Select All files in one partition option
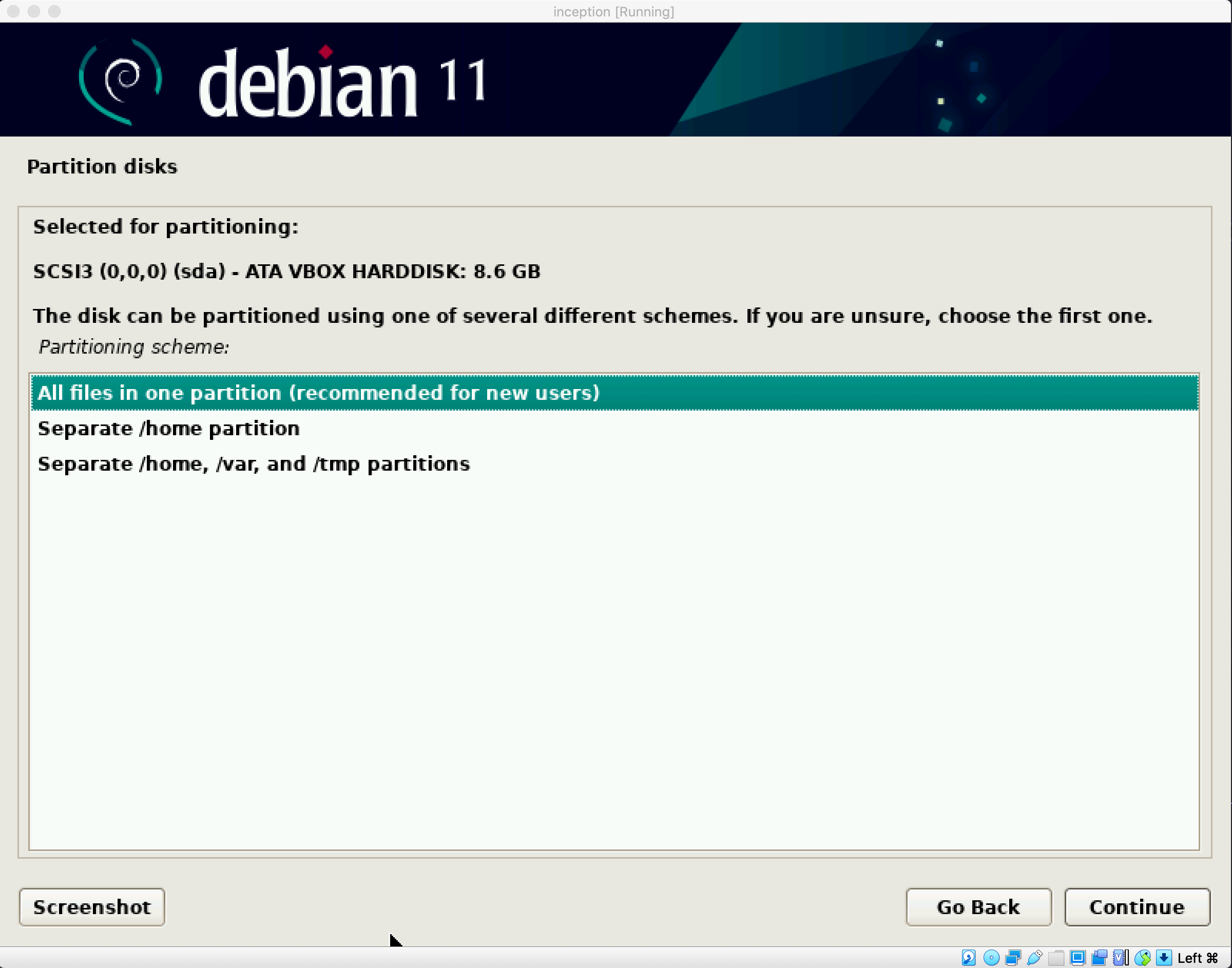Viewport: 1232px width, 968px height. 318,393
